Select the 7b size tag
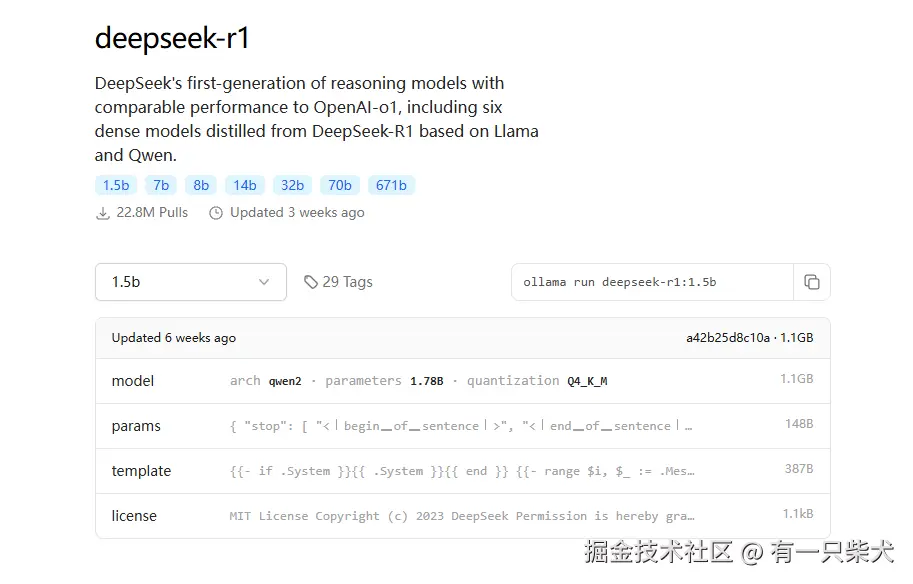The height and width of the screenshot is (584, 913). coord(161,185)
